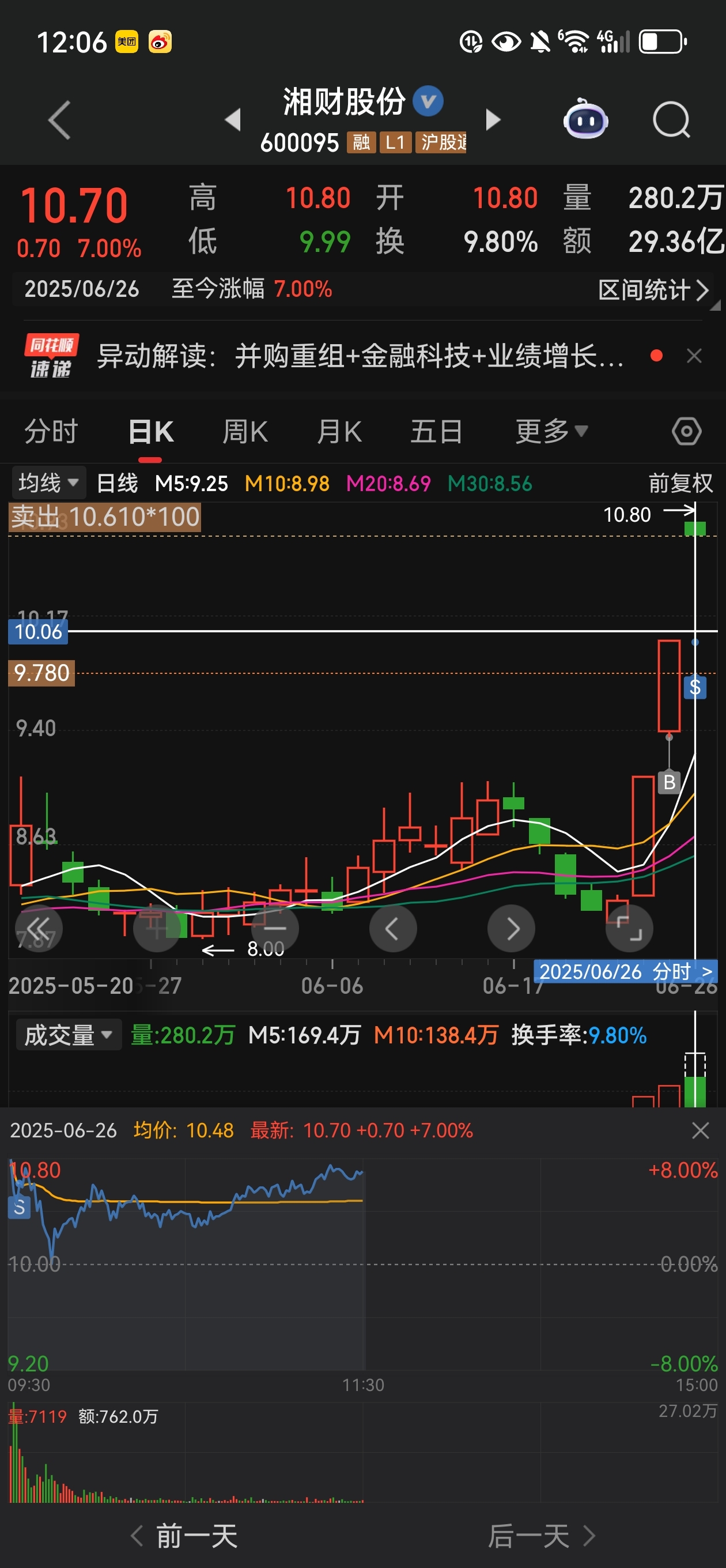Move crosshair left one candle

(x=392, y=928)
